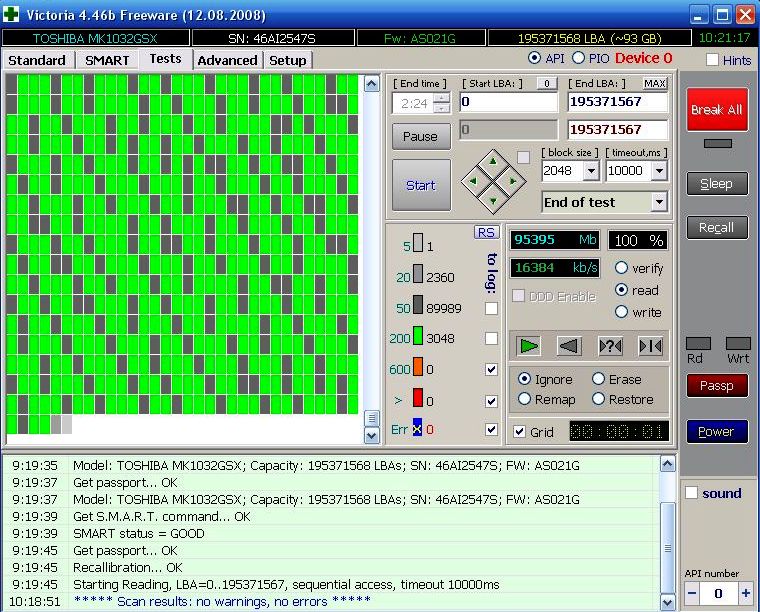The width and height of the screenshot is (760, 612).
Task: Open the timeout ms dropdown
Action: 658,171
